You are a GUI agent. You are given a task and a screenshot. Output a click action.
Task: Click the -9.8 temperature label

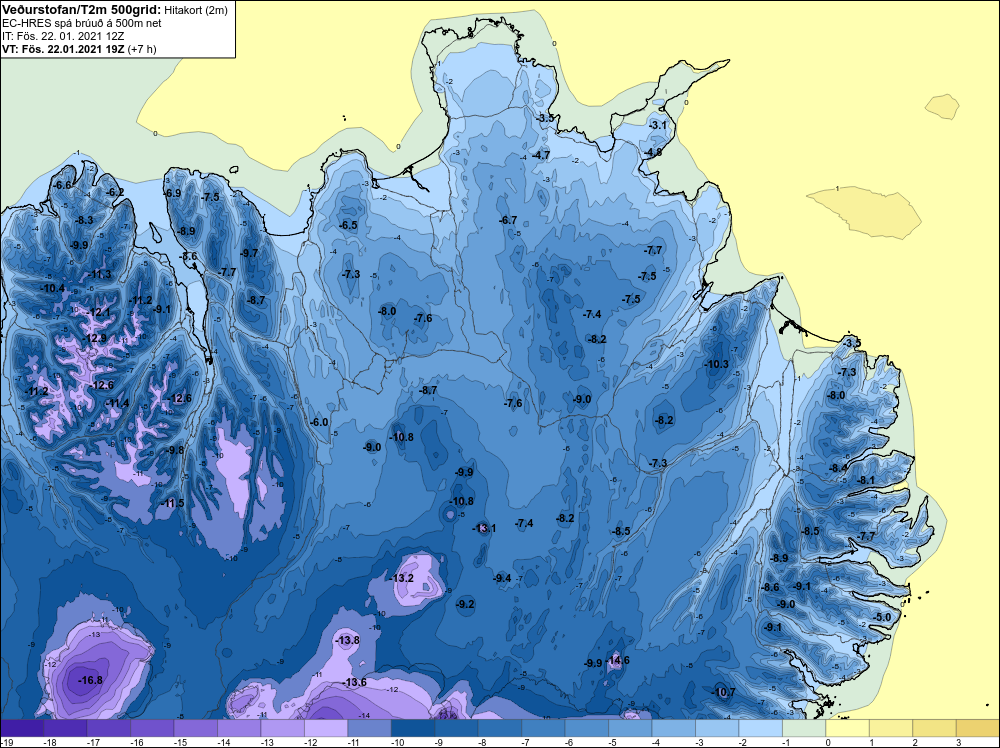[x=175, y=450]
